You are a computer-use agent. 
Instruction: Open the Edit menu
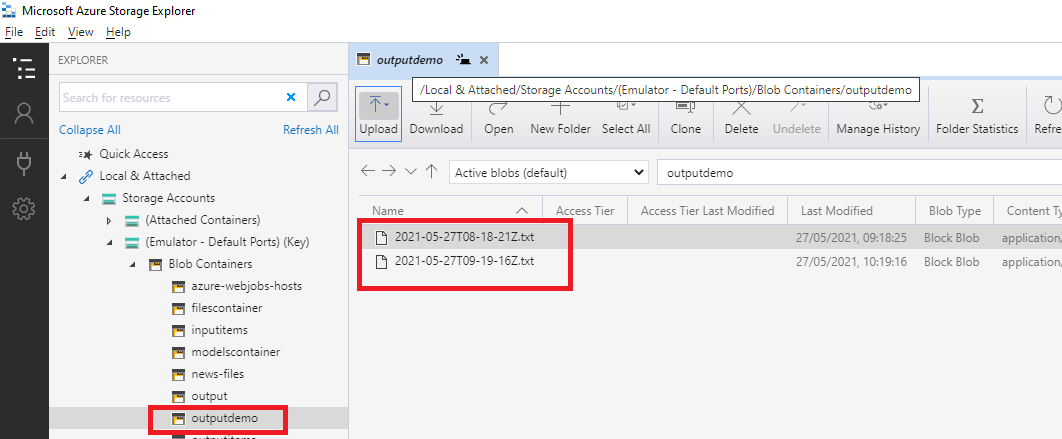pyautogui.click(x=45, y=32)
